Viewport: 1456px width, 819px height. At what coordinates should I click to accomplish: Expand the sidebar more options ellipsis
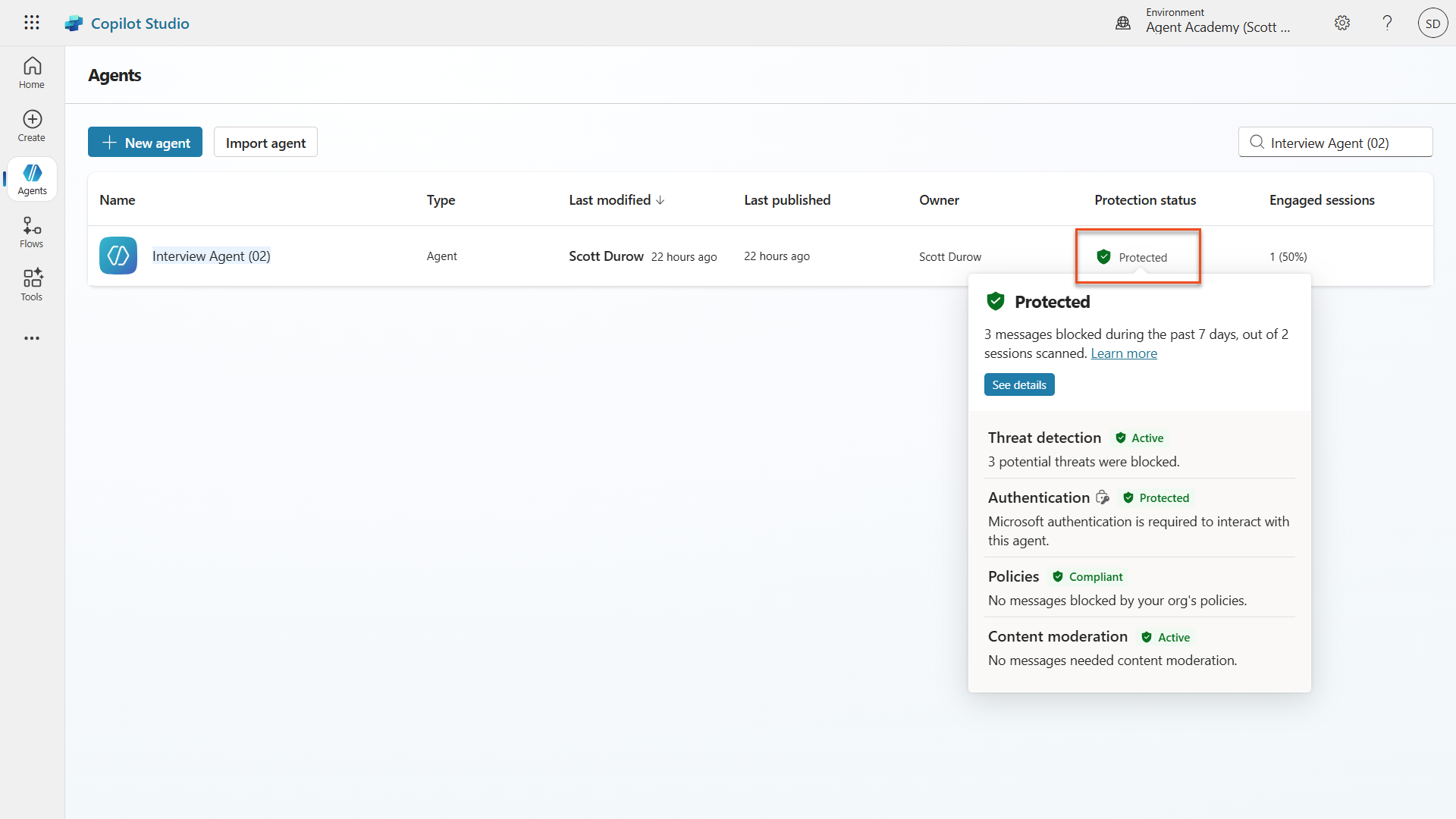(x=32, y=338)
